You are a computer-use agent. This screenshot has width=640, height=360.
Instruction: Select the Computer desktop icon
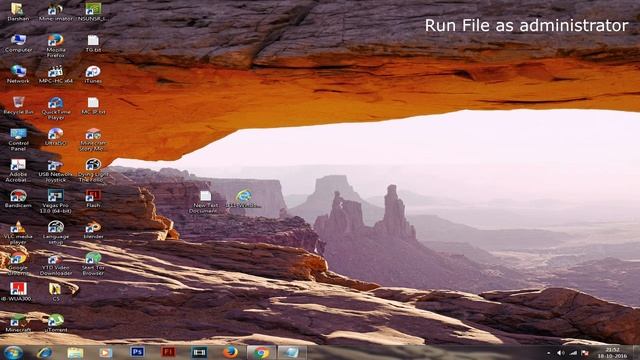pos(18,43)
